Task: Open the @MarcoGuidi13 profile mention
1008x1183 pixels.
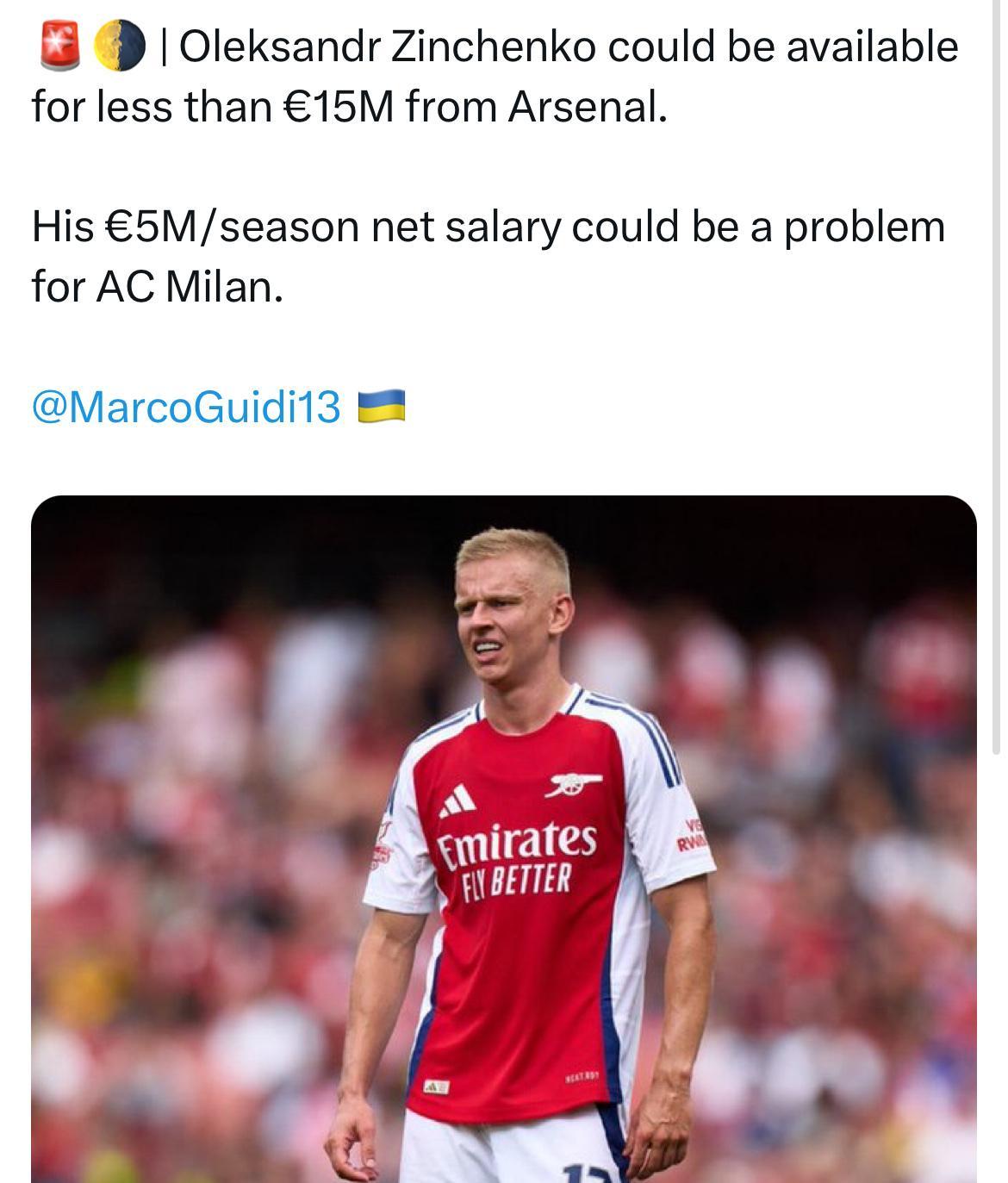Action: tap(186, 406)
